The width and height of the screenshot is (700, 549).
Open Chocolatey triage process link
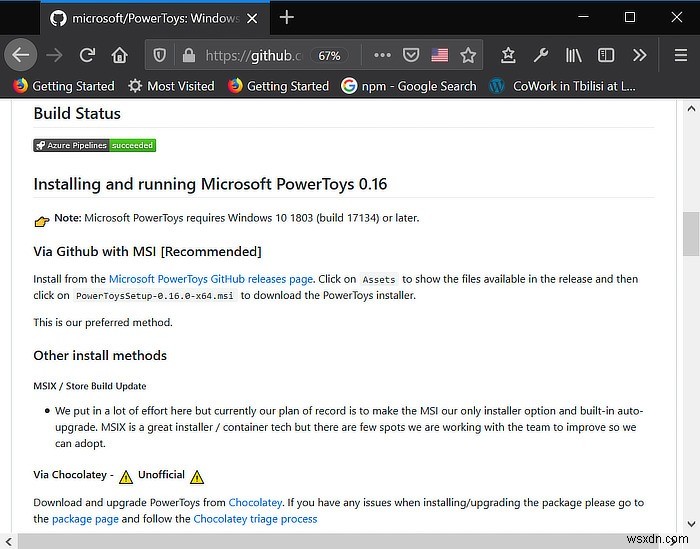[255, 519]
